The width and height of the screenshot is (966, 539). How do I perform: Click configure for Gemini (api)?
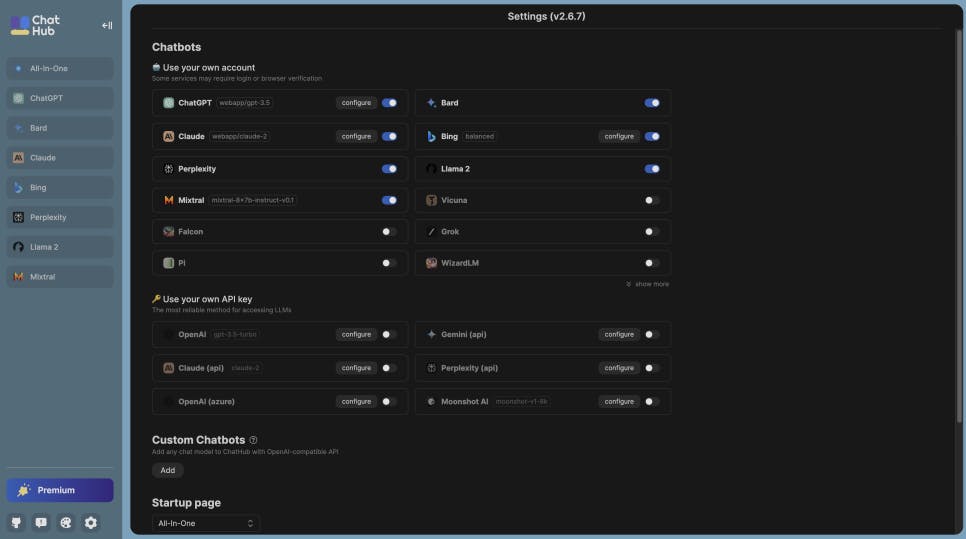[619, 334]
